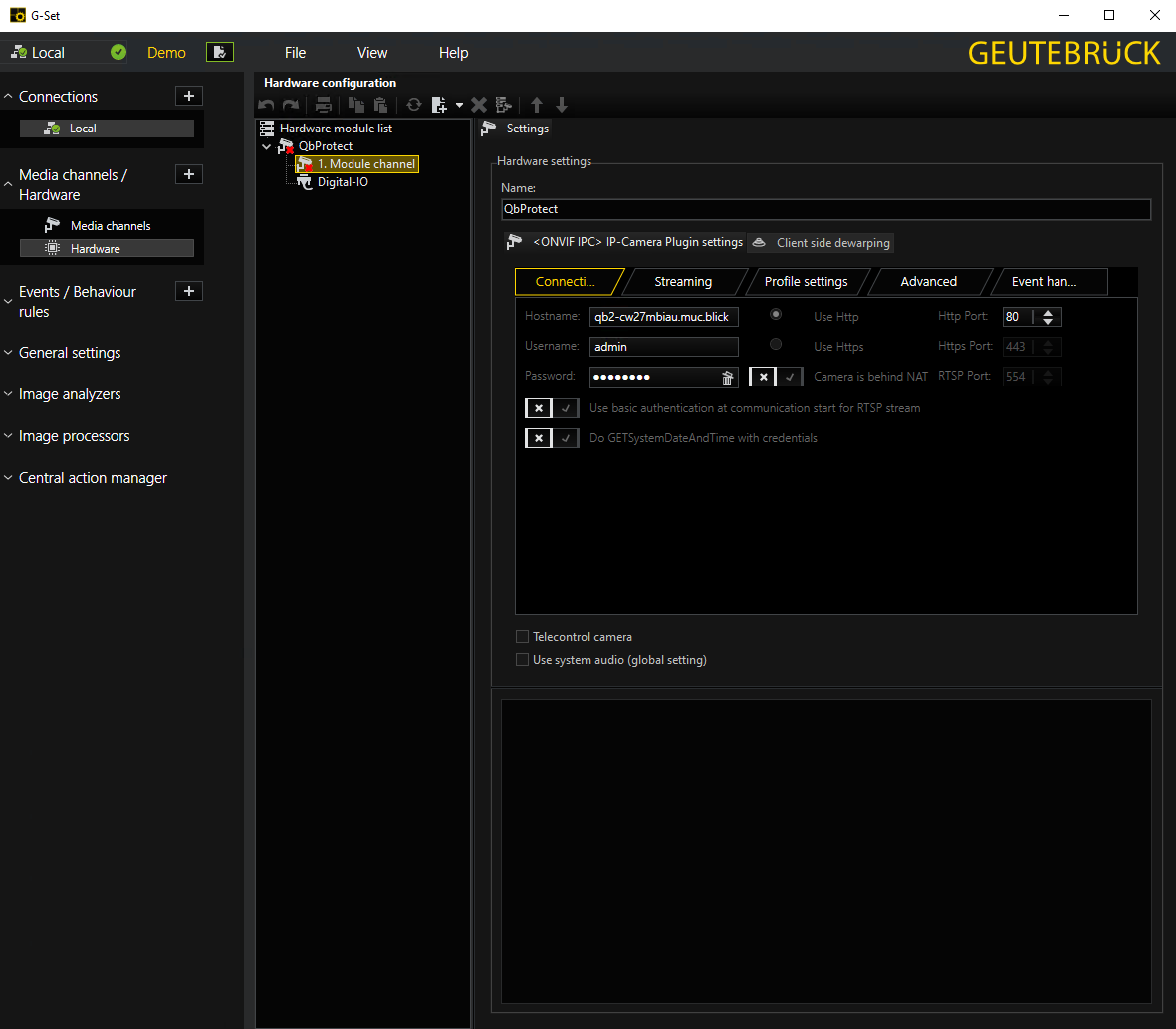Click the send setup icon beside Demo
The image size is (1176, 1029).
click(220, 52)
